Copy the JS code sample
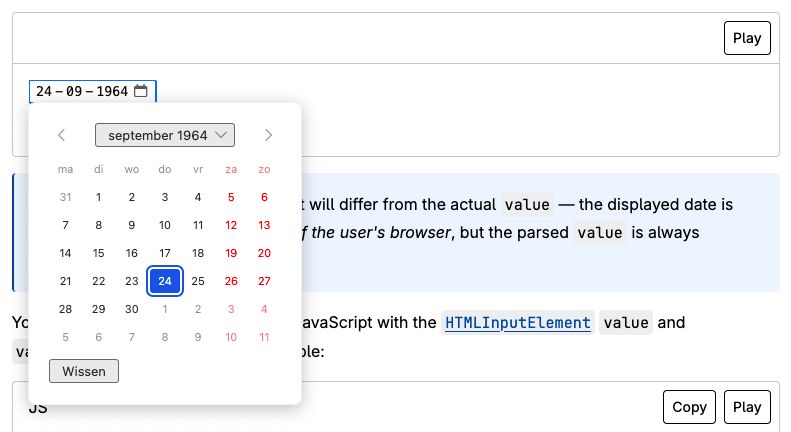 click(x=689, y=407)
